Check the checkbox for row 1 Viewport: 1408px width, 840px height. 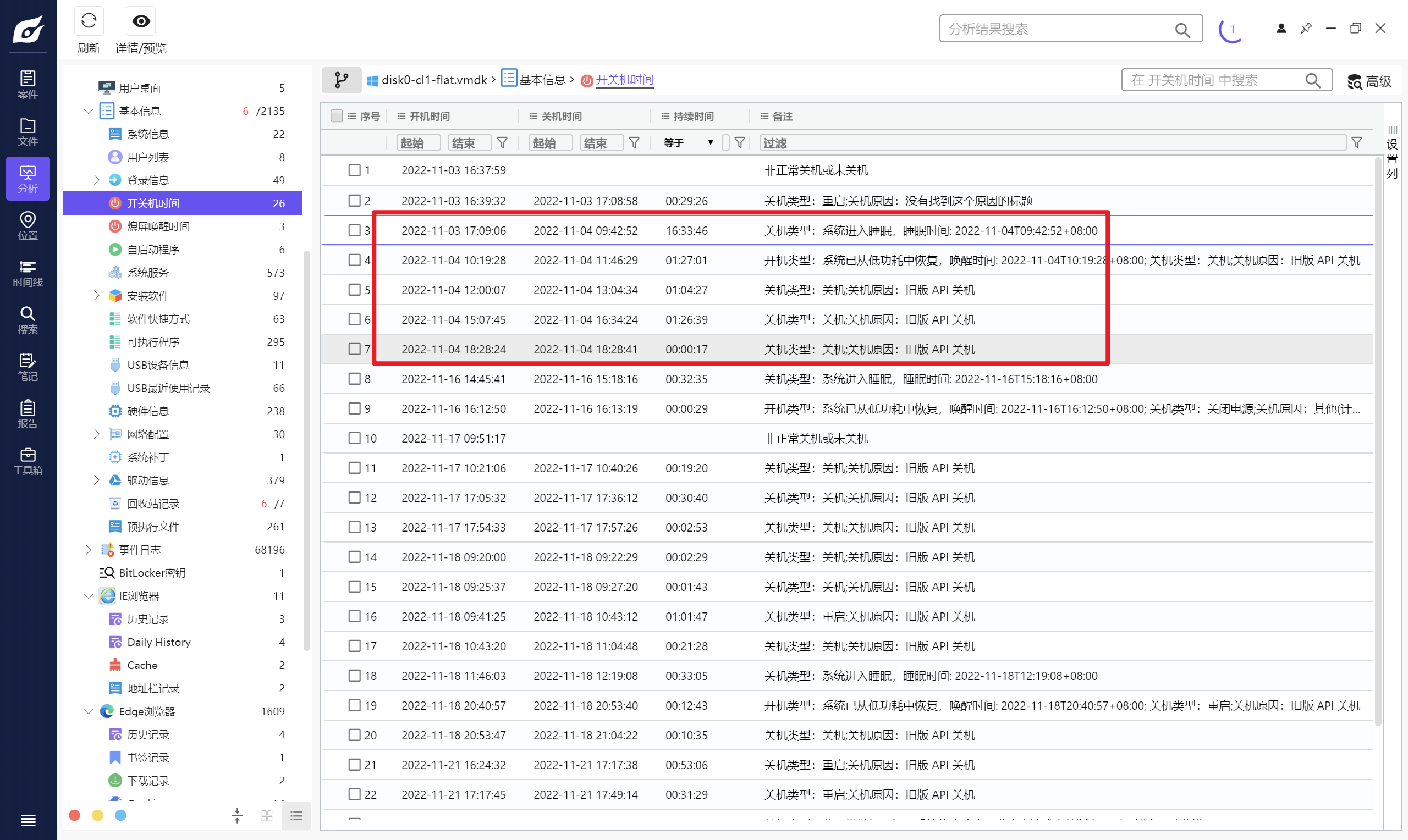[x=354, y=170]
